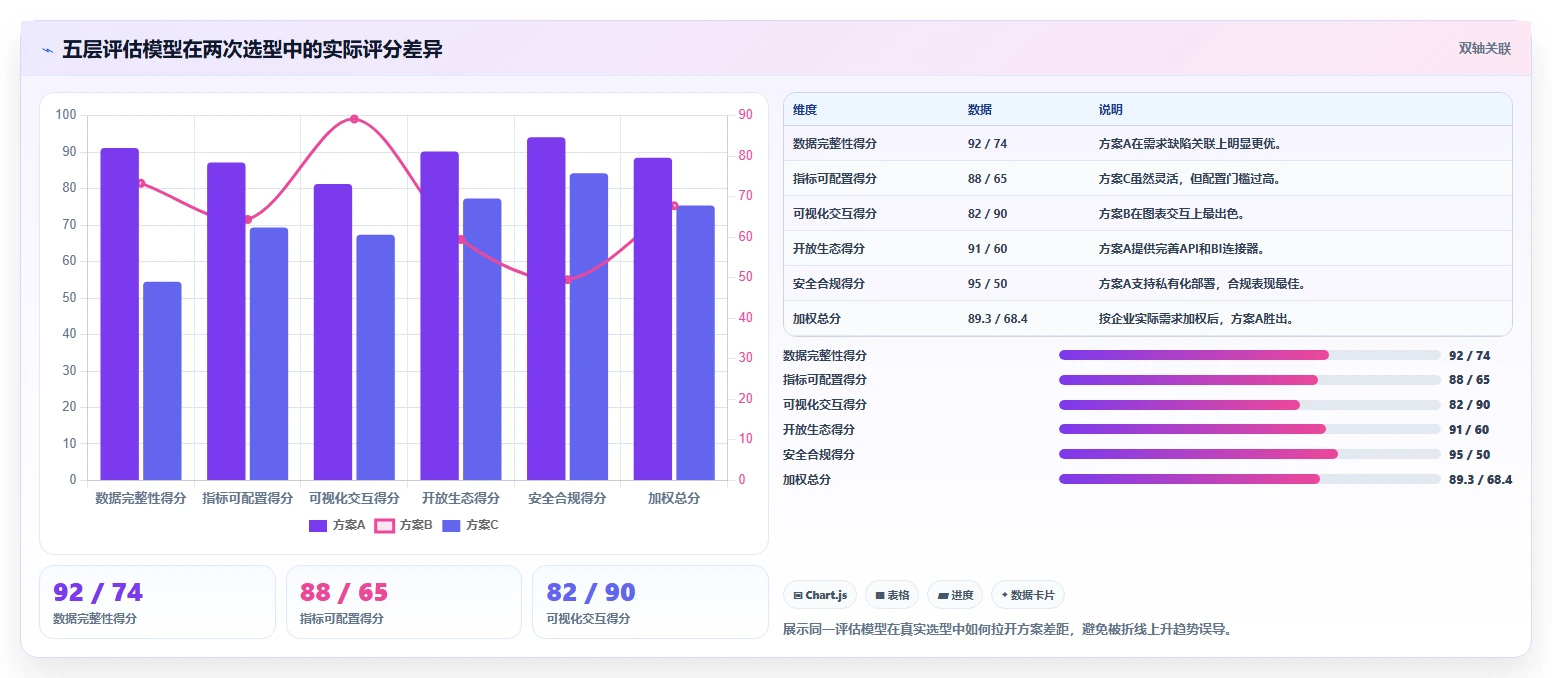Click the table cell showing 88 / 65

click(987, 179)
